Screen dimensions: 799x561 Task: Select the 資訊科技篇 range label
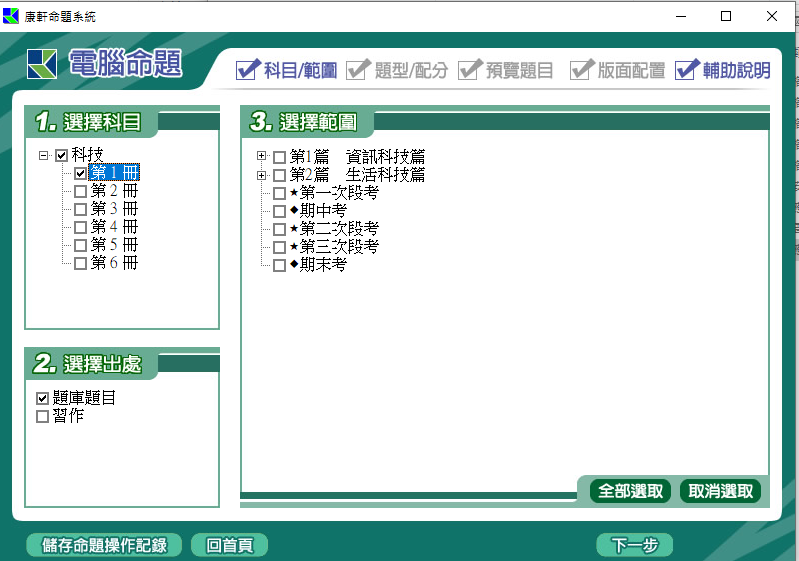click(x=358, y=156)
